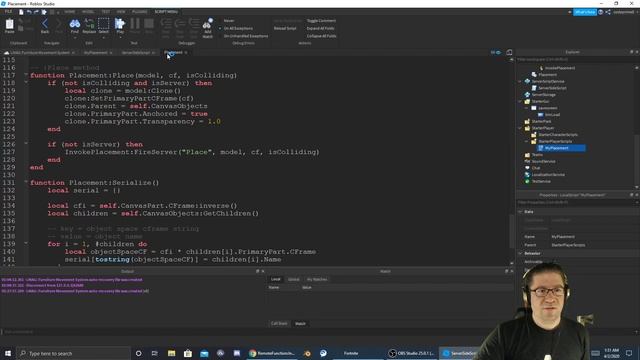Image resolution: width=640 pixels, height=360 pixels.
Task: Open OBS Studio from taskbar
Action: tap(412, 353)
